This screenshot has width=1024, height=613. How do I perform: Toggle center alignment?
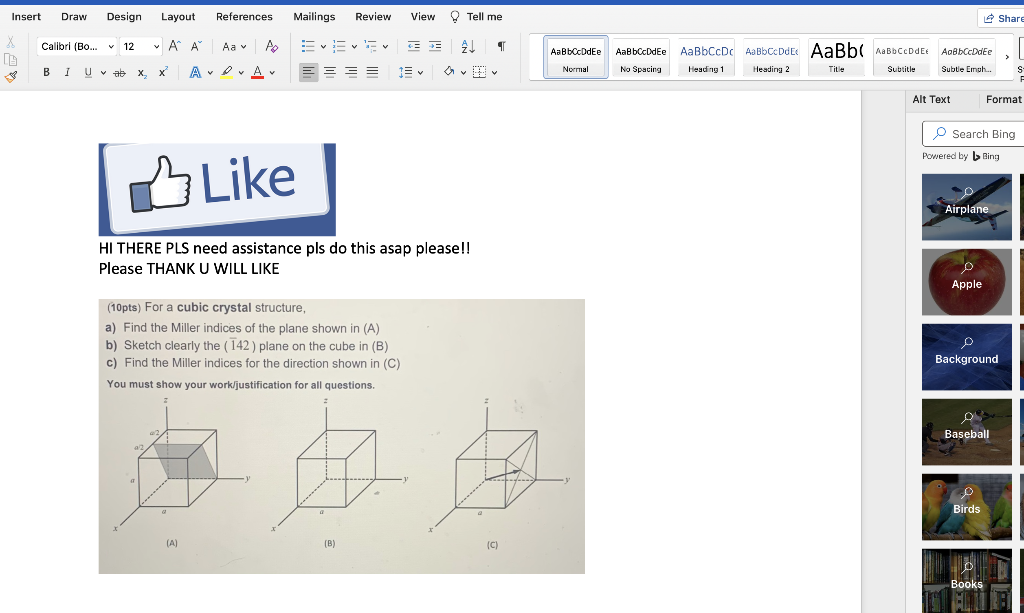click(330, 72)
